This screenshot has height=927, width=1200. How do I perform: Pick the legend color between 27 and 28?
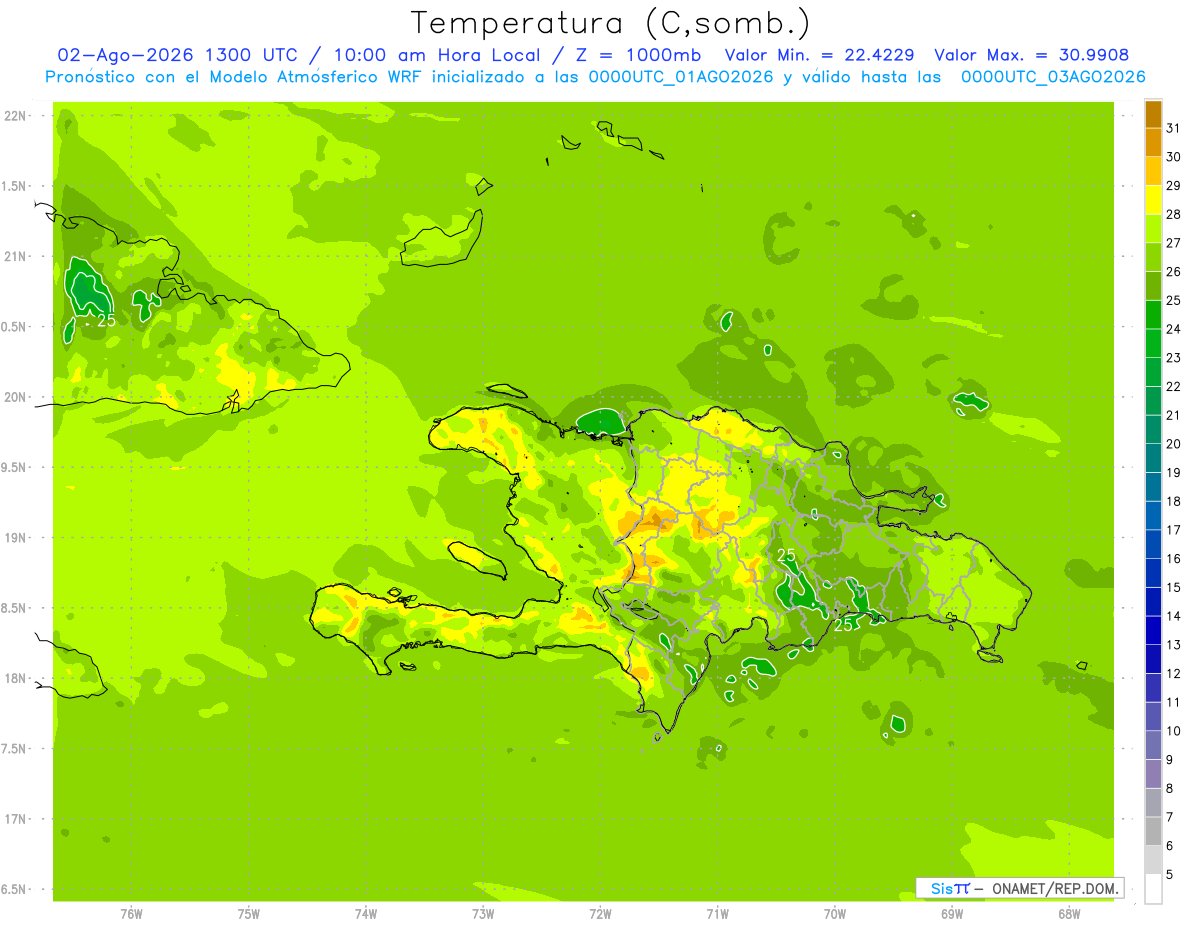tap(1153, 228)
